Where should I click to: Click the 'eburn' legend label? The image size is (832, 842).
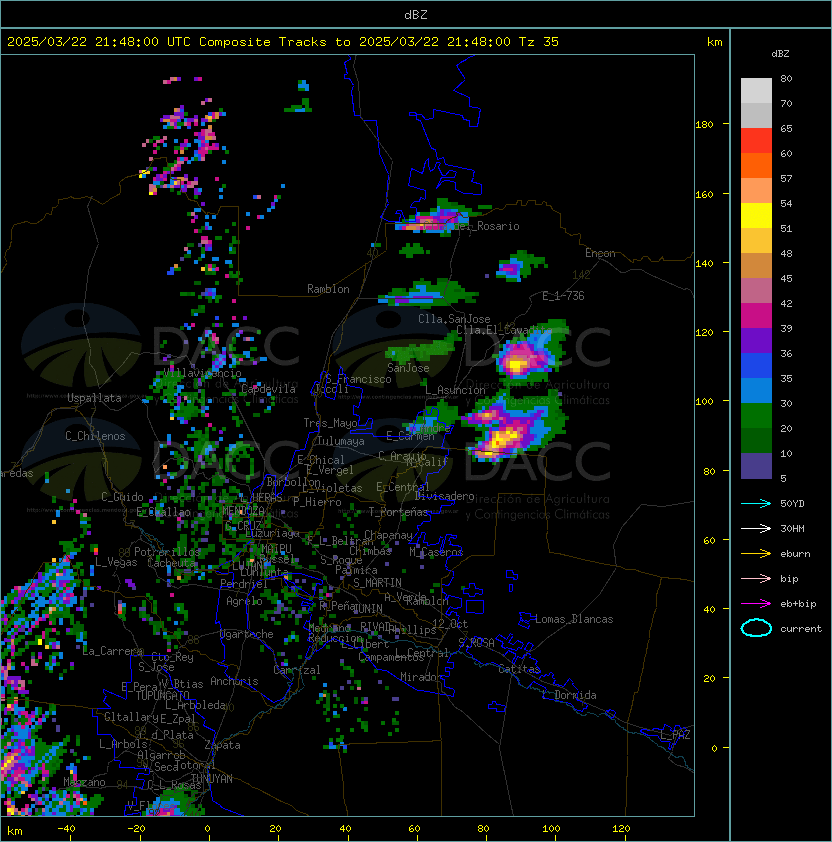795,554
